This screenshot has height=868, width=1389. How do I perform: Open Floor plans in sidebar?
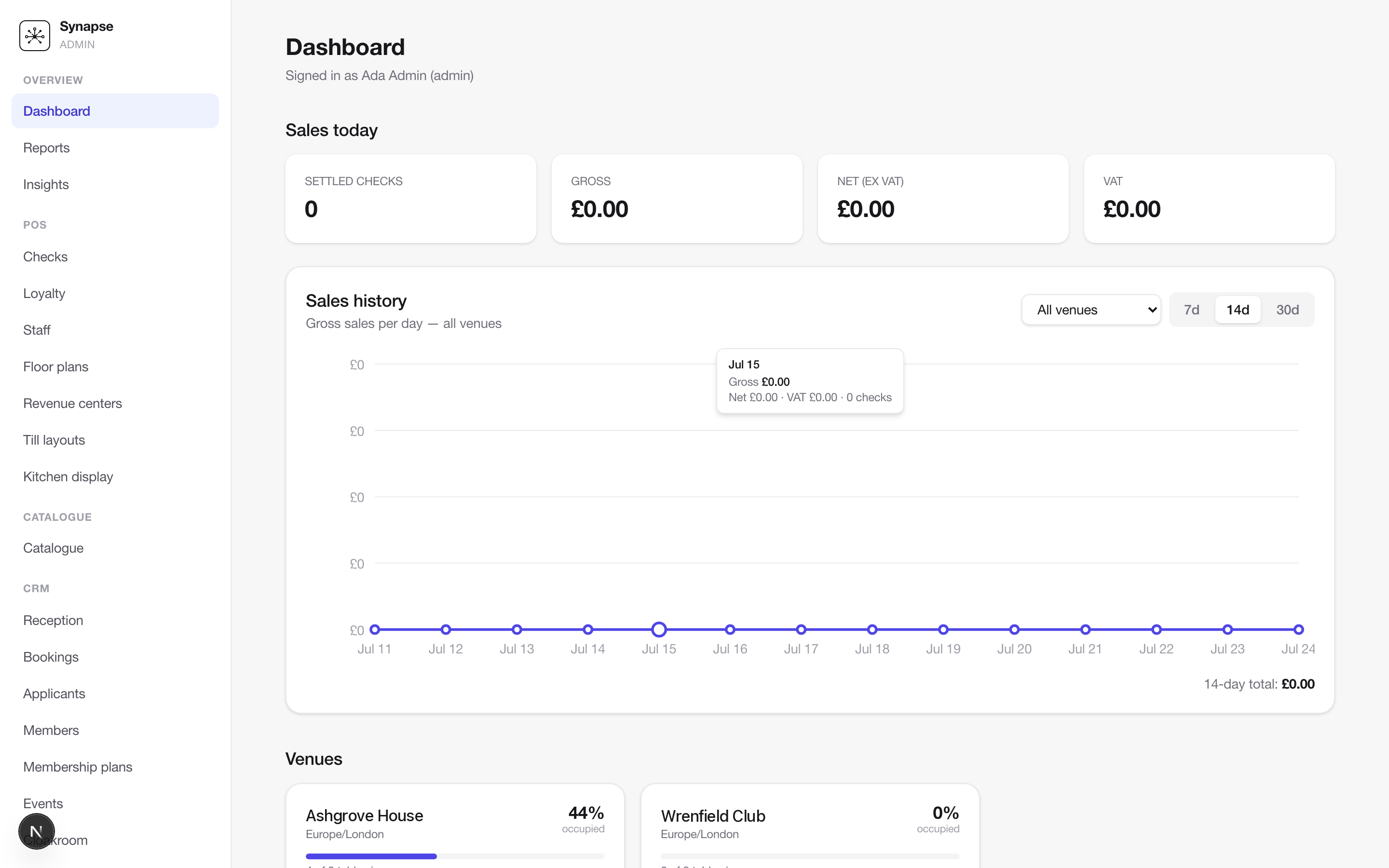115,367
